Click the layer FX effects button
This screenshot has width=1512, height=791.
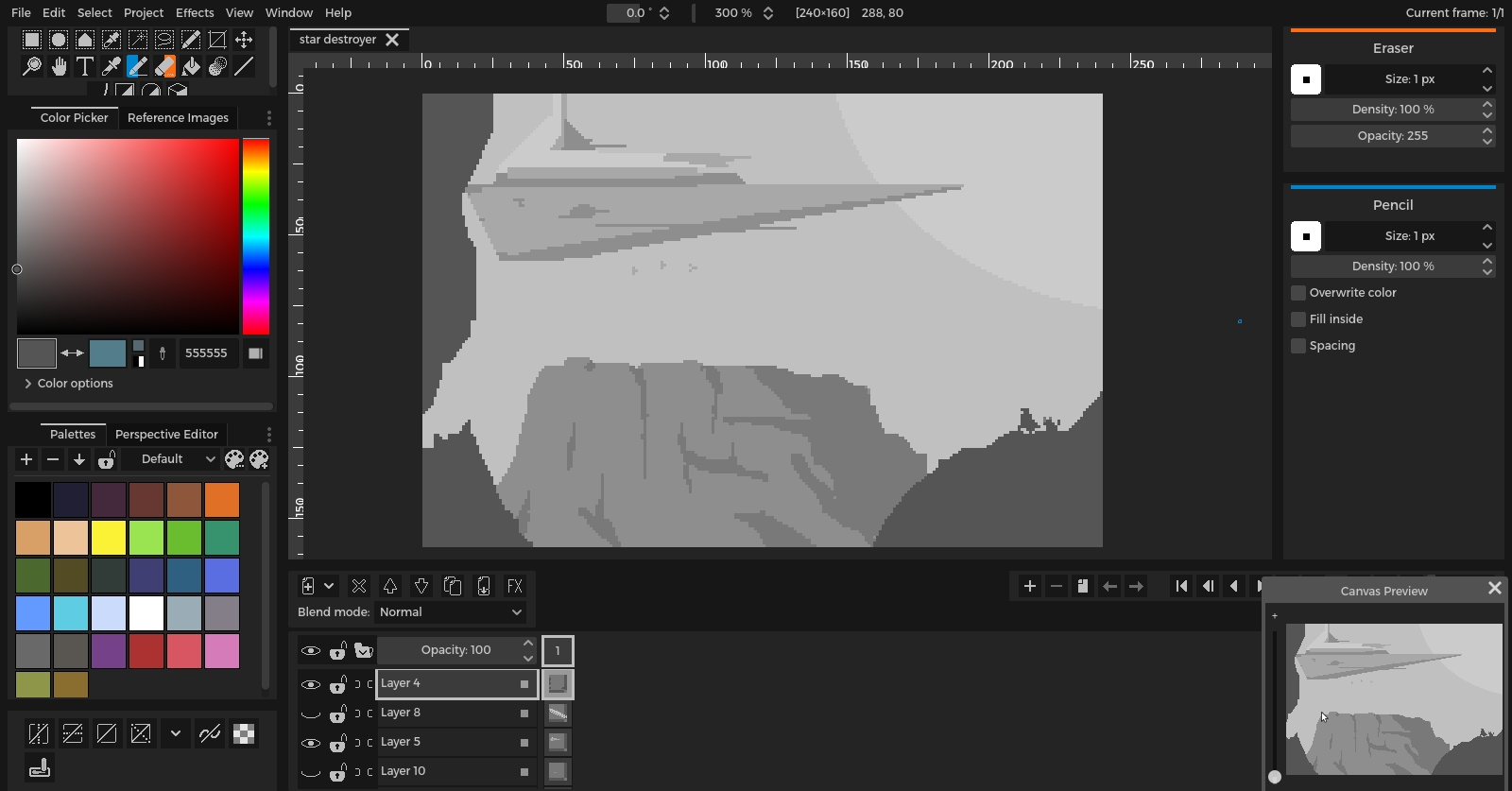pos(515,586)
